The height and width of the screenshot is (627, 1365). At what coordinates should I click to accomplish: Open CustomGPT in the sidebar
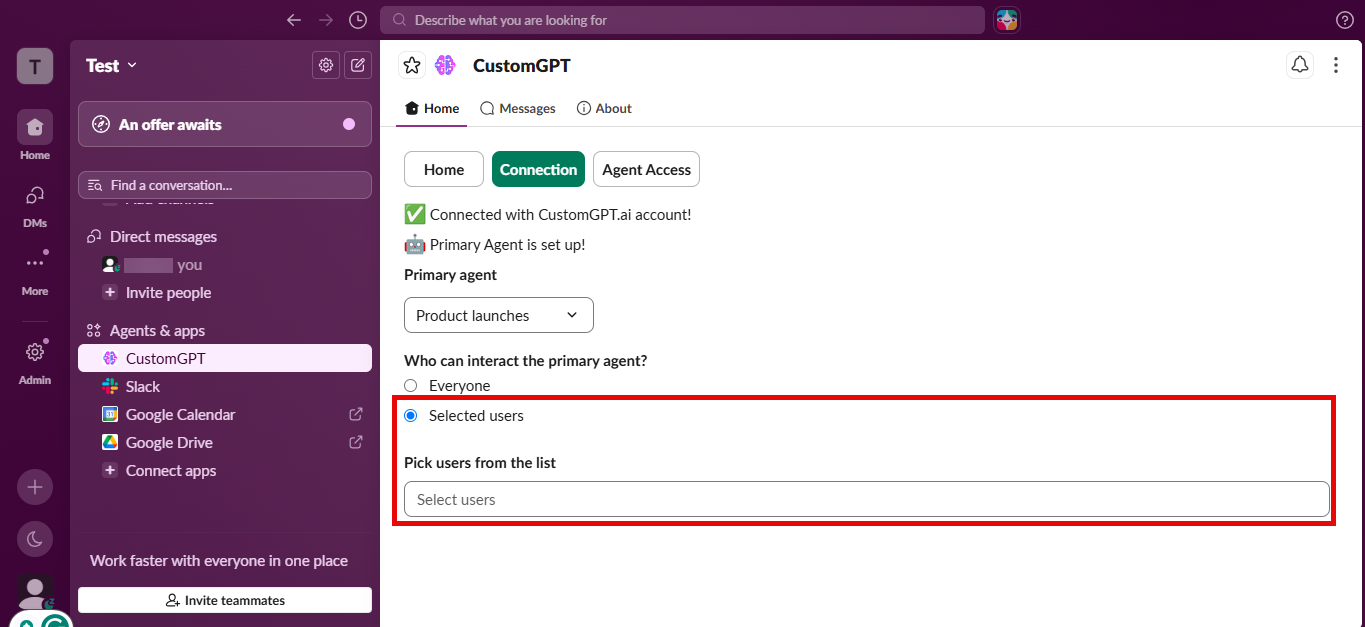[x=225, y=358]
